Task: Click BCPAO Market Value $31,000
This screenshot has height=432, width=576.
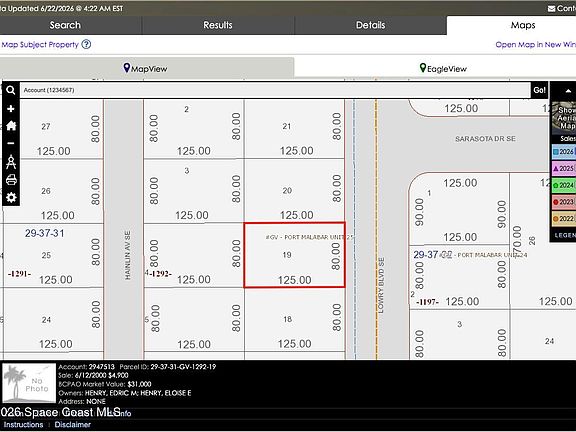Action: pyautogui.click(x=105, y=384)
